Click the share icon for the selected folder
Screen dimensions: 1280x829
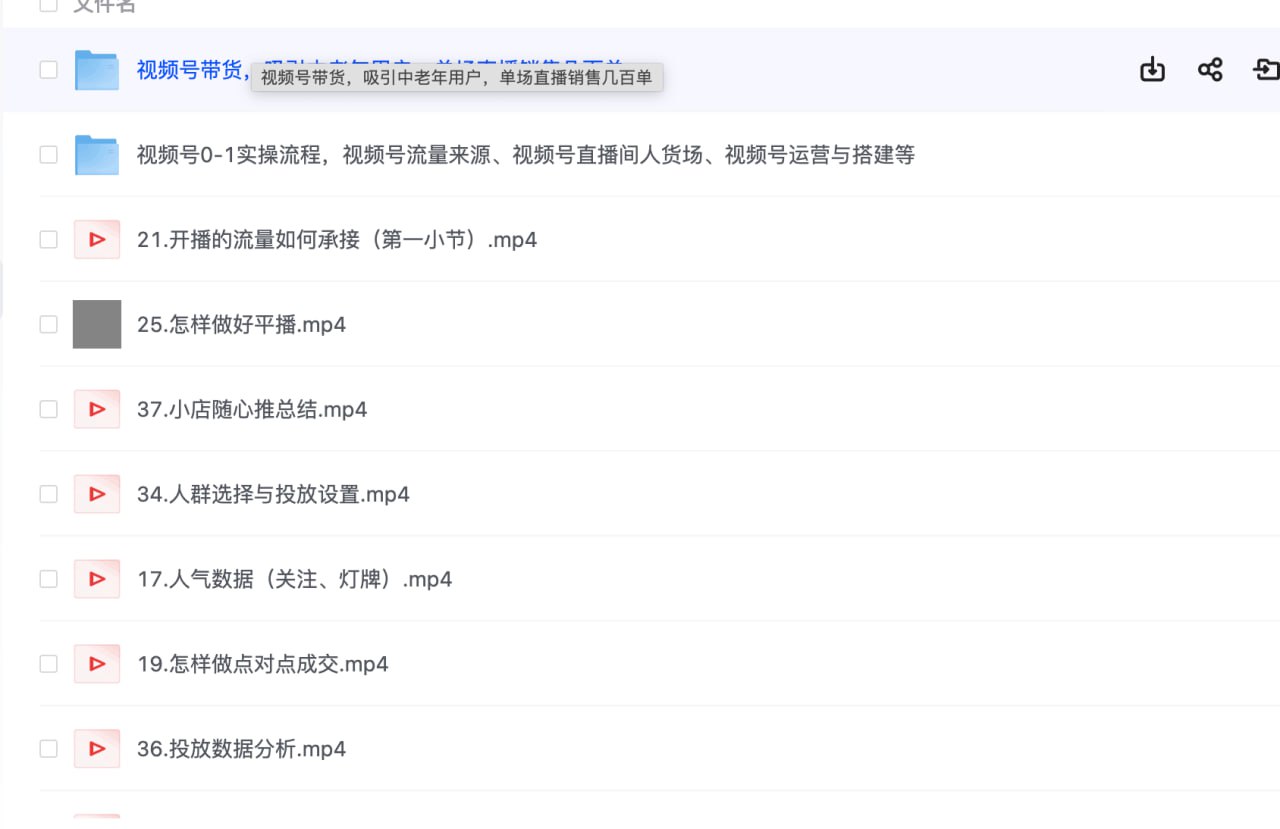pos(1209,70)
